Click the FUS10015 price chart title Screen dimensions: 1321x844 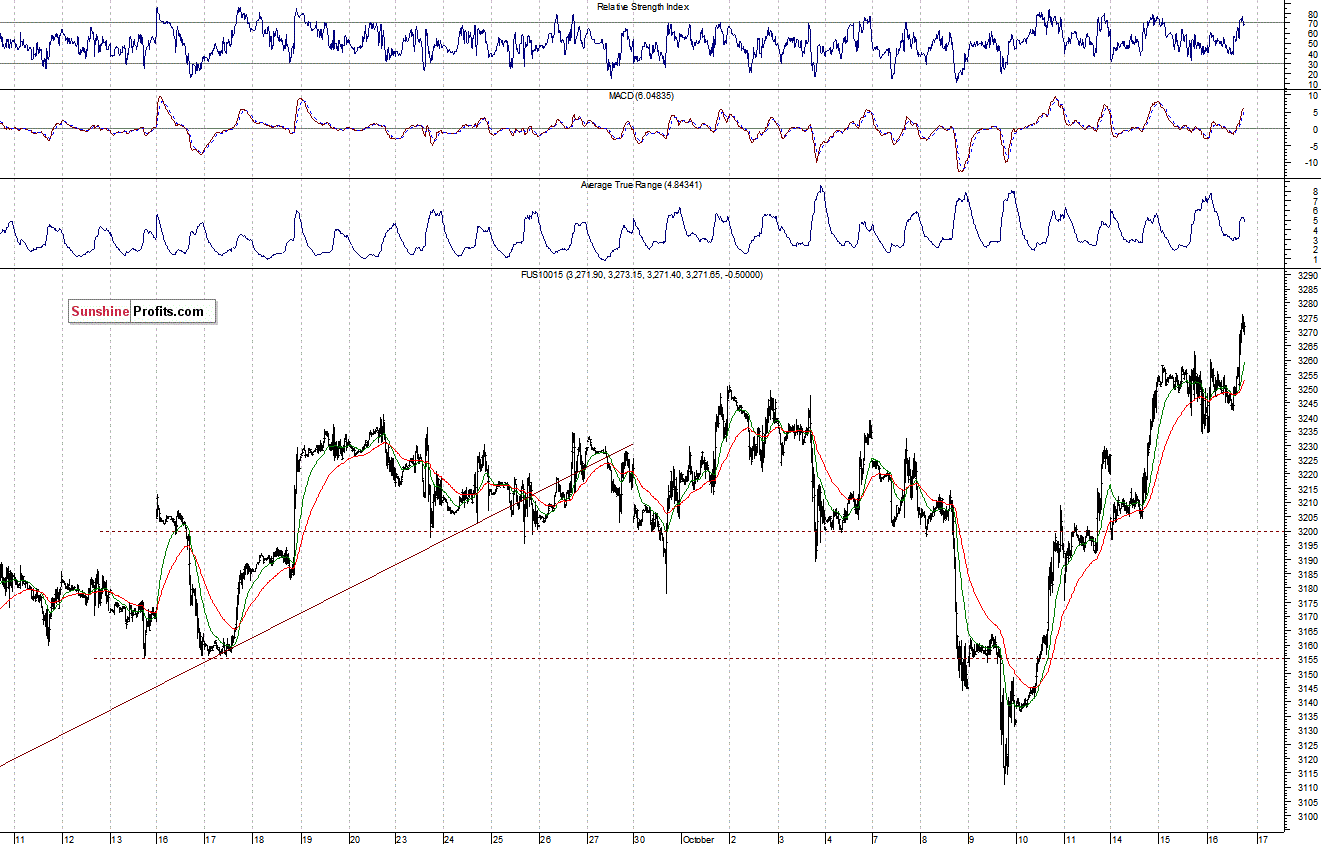643,274
